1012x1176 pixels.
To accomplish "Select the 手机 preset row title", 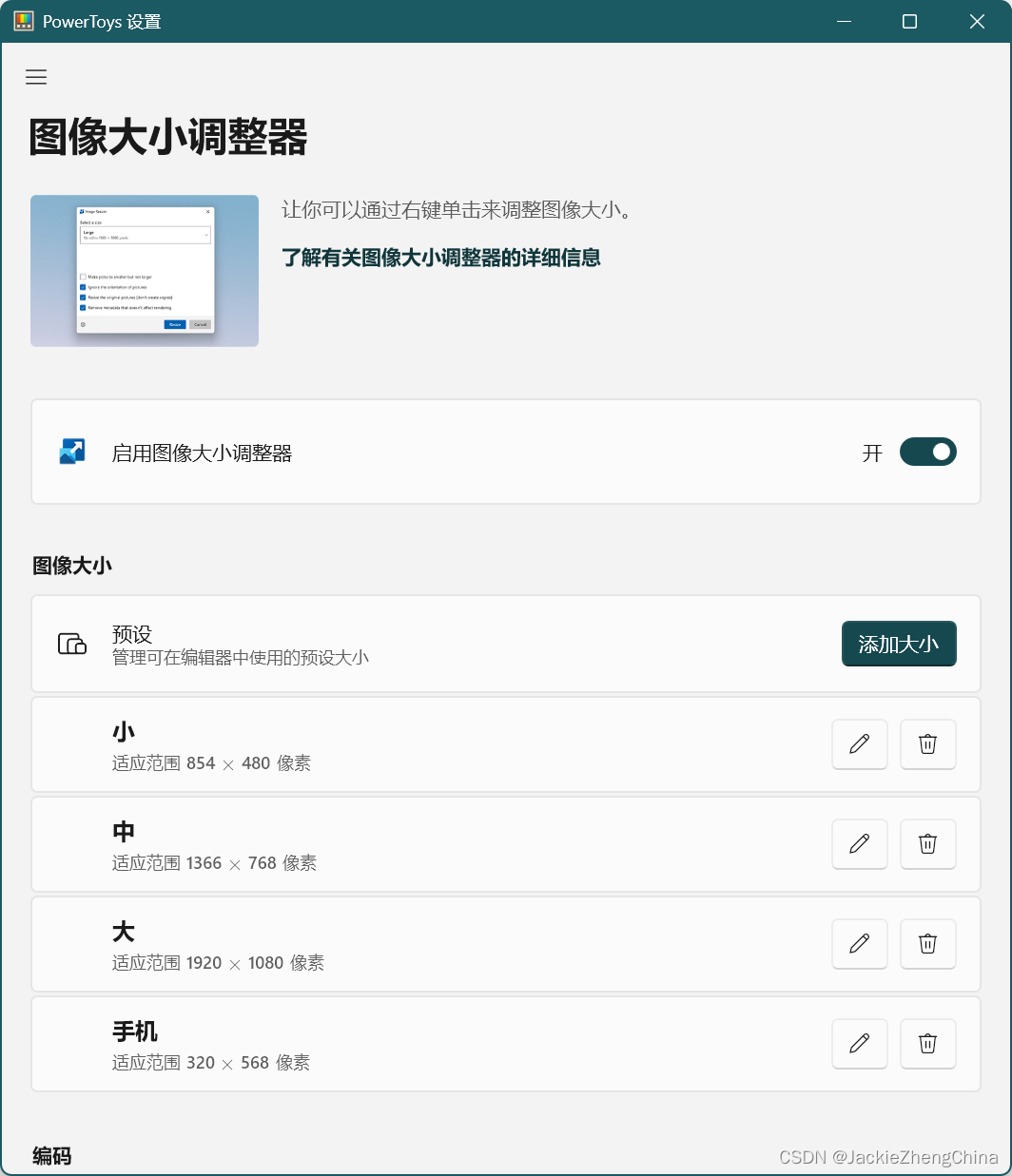I will point(135,1031).
